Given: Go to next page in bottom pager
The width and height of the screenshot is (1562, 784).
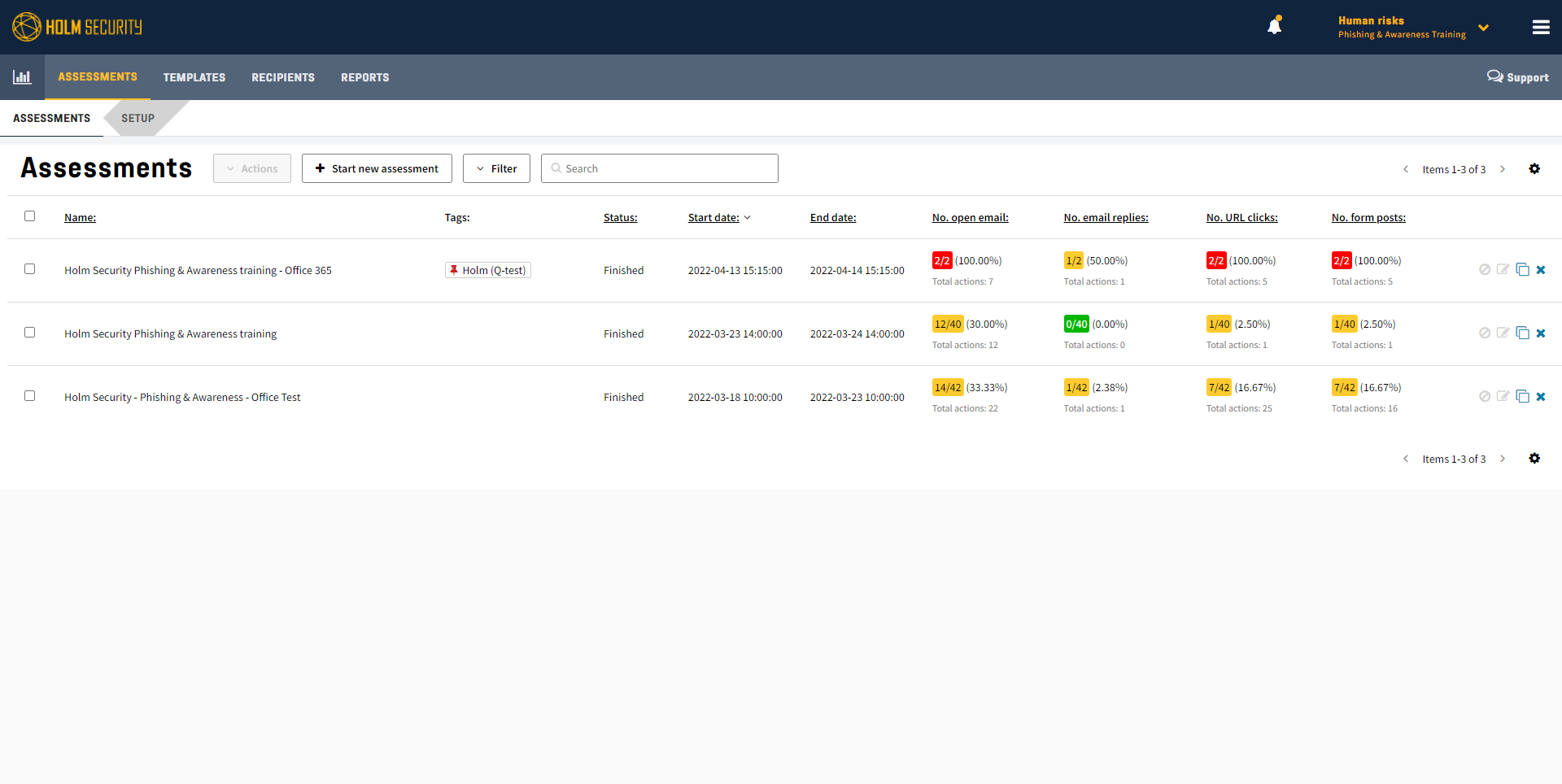Looking at the screenshot, I should click(1503, 459).
